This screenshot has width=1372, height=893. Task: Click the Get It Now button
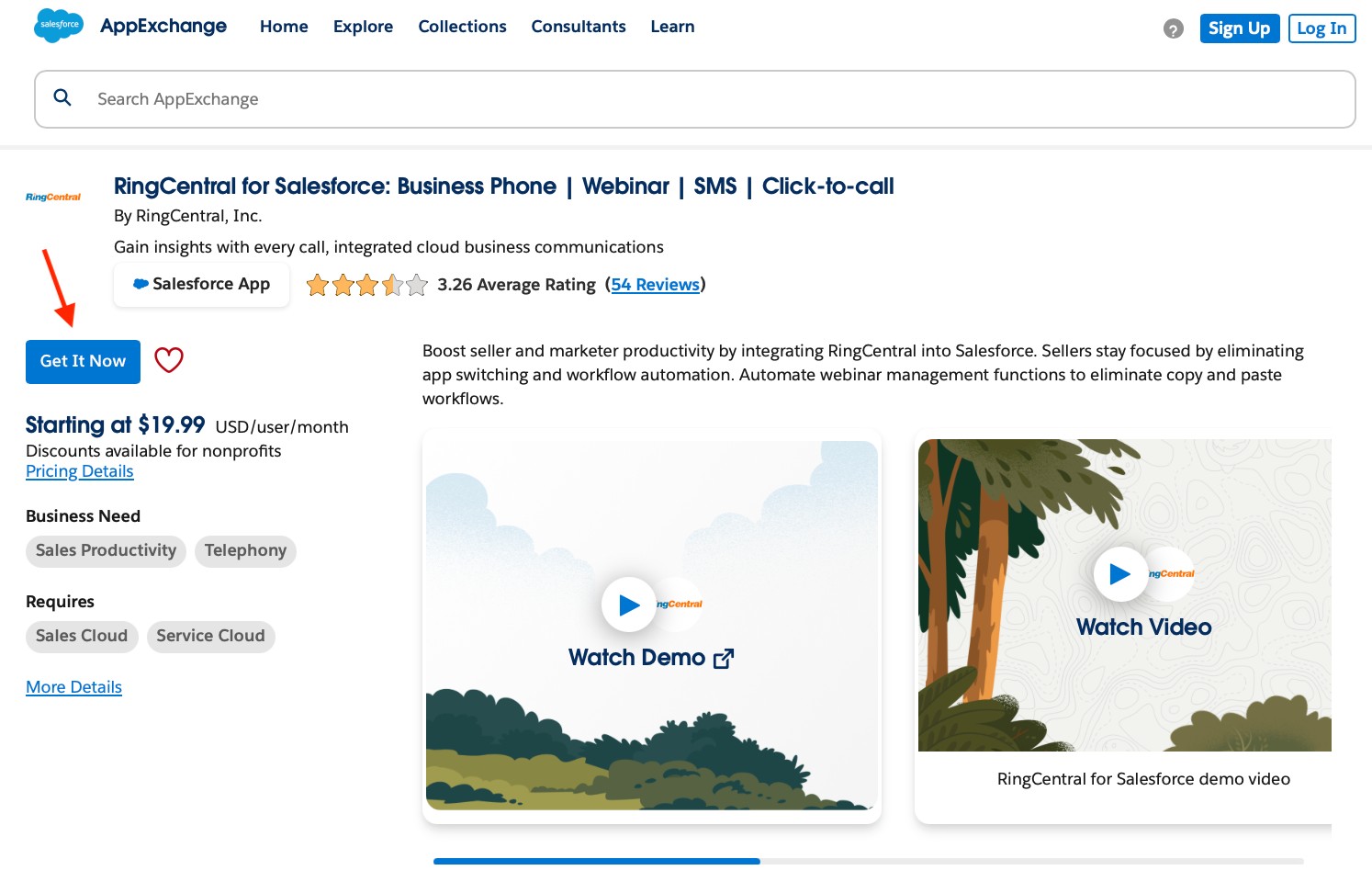click(x=83, y=361)
